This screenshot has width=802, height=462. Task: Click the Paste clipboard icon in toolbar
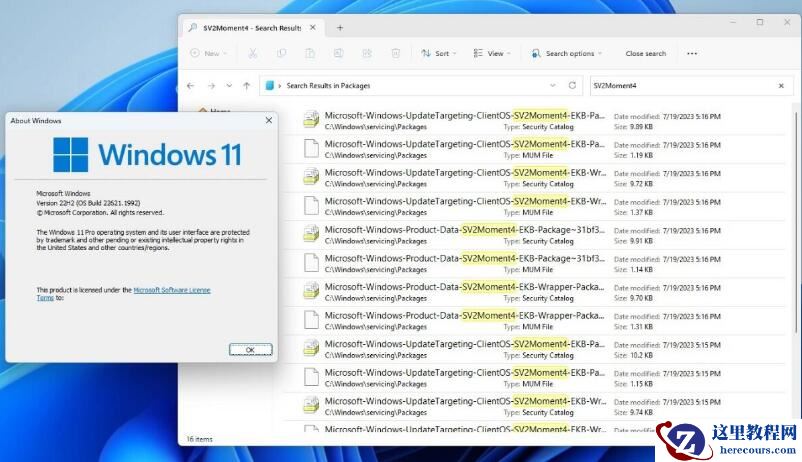coord(310,53)
